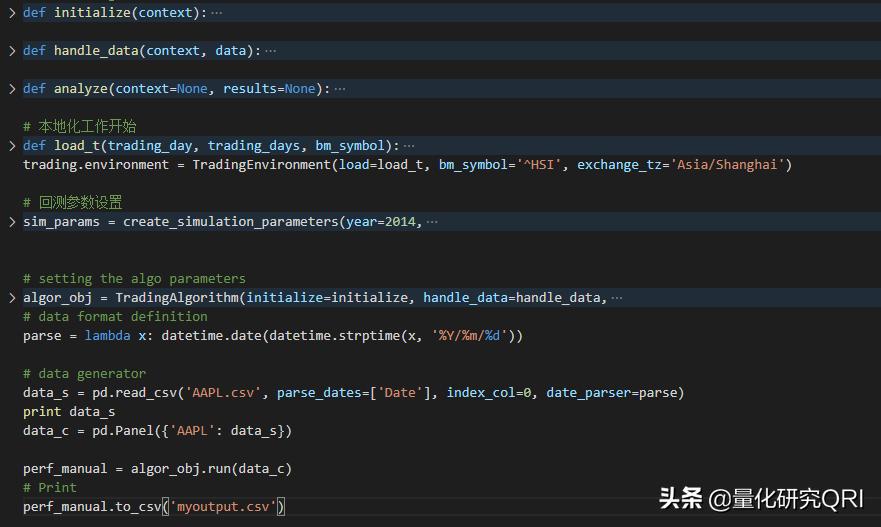The height and width of the screenshot is (527, 881).
Task: Expand the folded analyze function
Action: tap(12, 89)
